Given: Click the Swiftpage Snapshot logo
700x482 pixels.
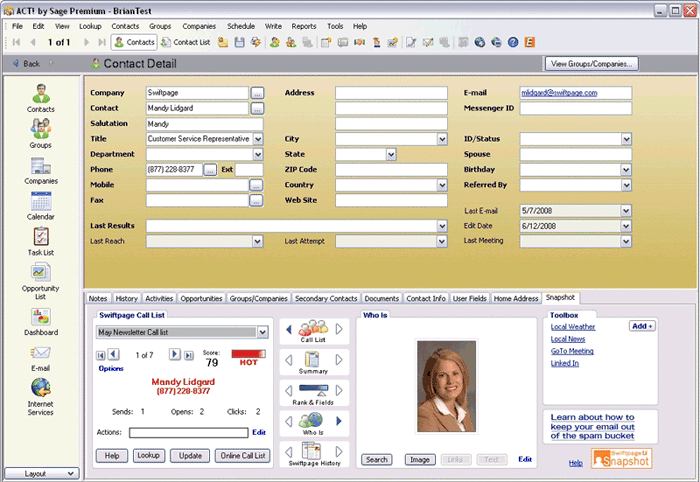Looking at the screenshot, I should [x=622, y=459].
